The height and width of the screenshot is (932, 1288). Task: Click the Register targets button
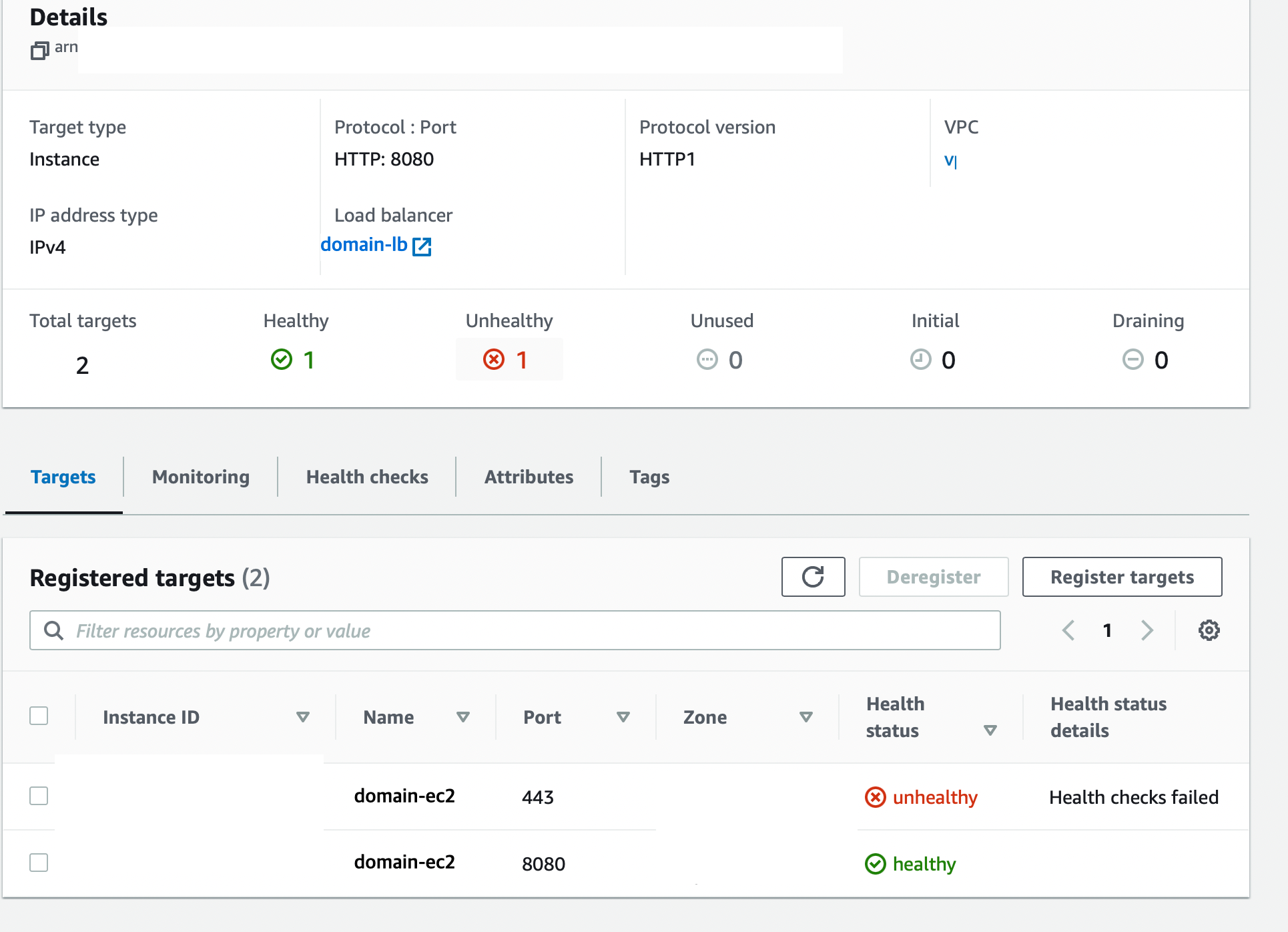tap(1122, 577)
